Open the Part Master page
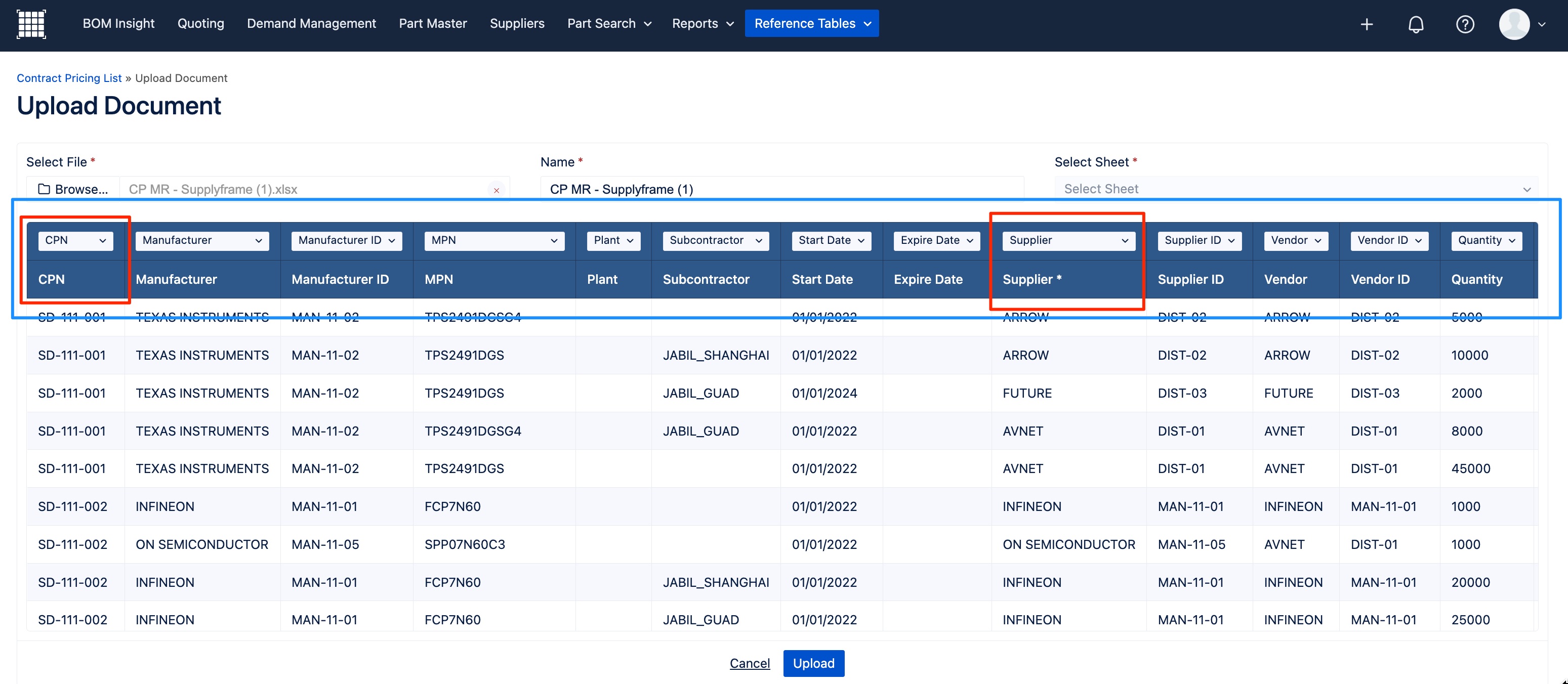The height and width of the screenshot is (684, 1568). (x=433, y=23)
